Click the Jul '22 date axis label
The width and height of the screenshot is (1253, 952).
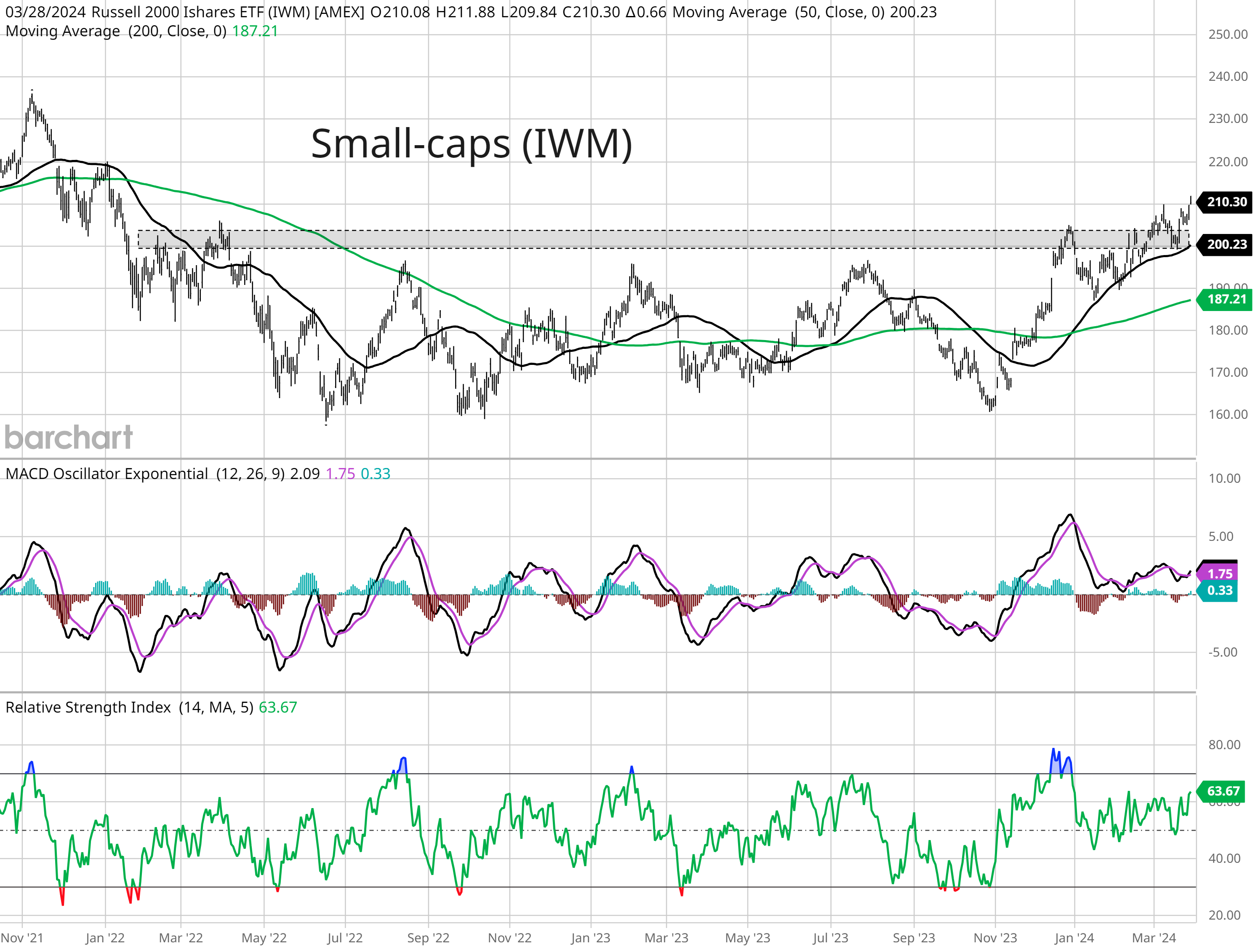[x=345, y=939]
